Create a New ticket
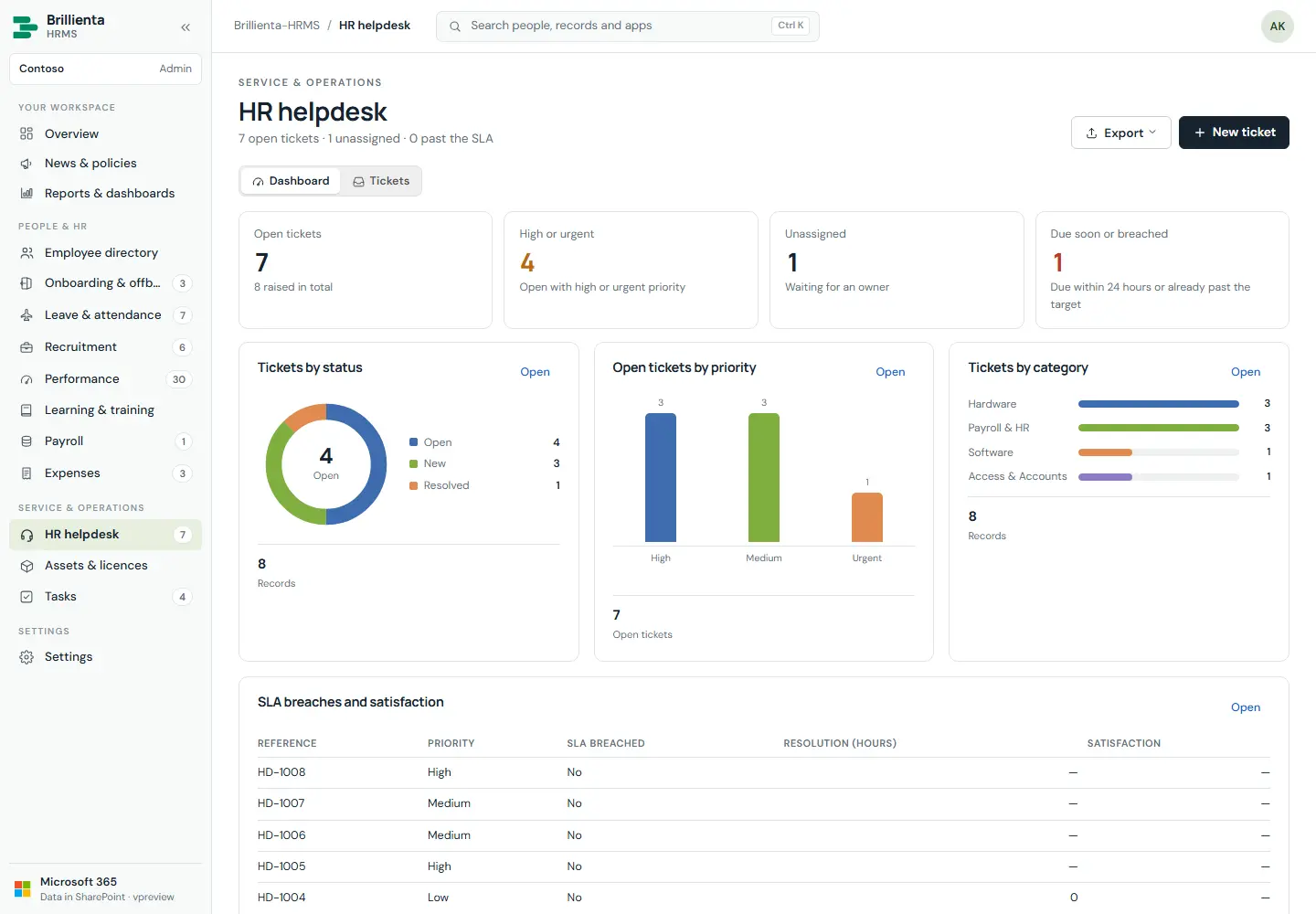1316x914 pixels. tap(1234, 133)
